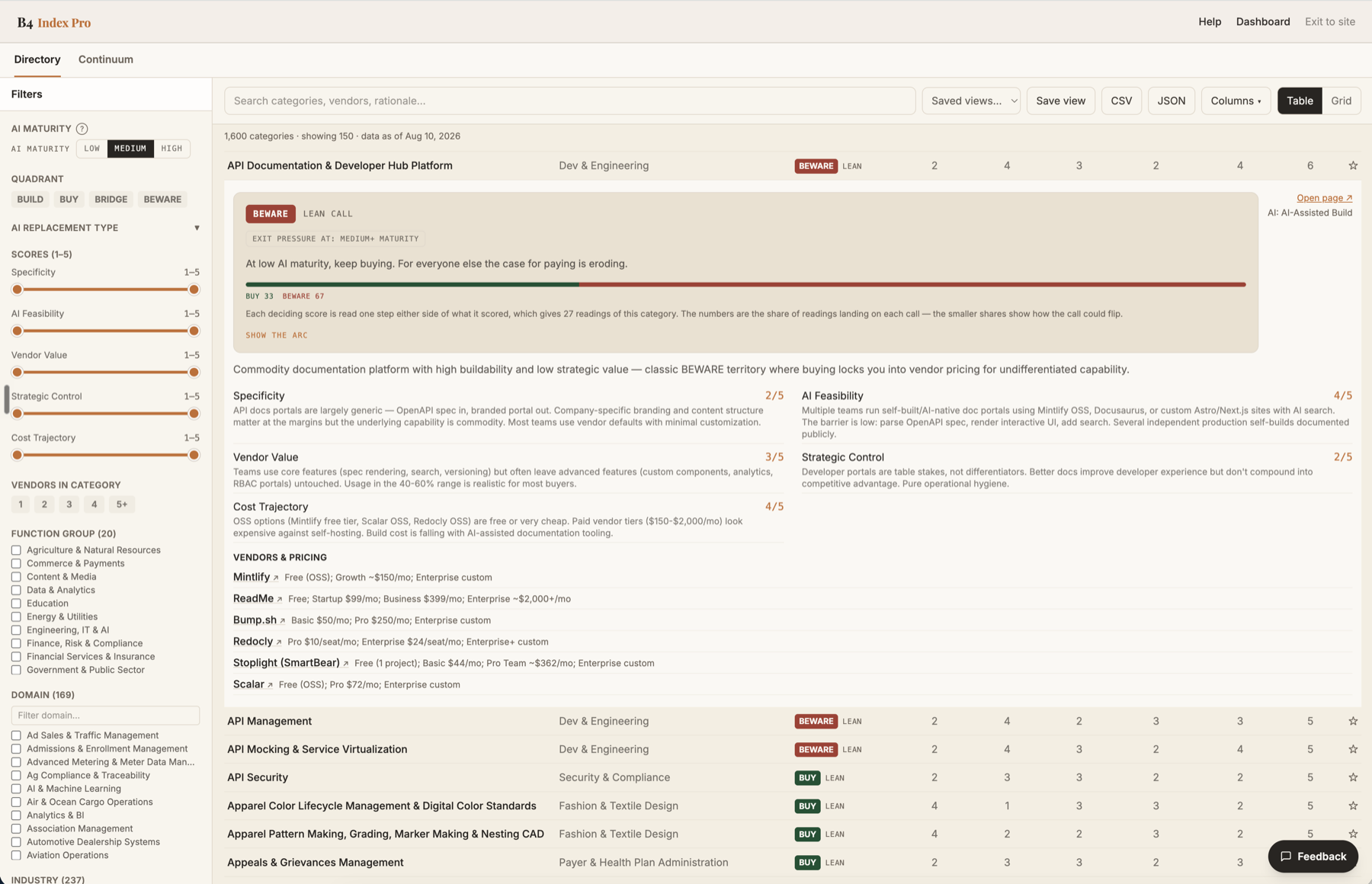Expand AI Replacement Type filter
The height and width of the screenshot is (884, 1372).
pos(105,228)
